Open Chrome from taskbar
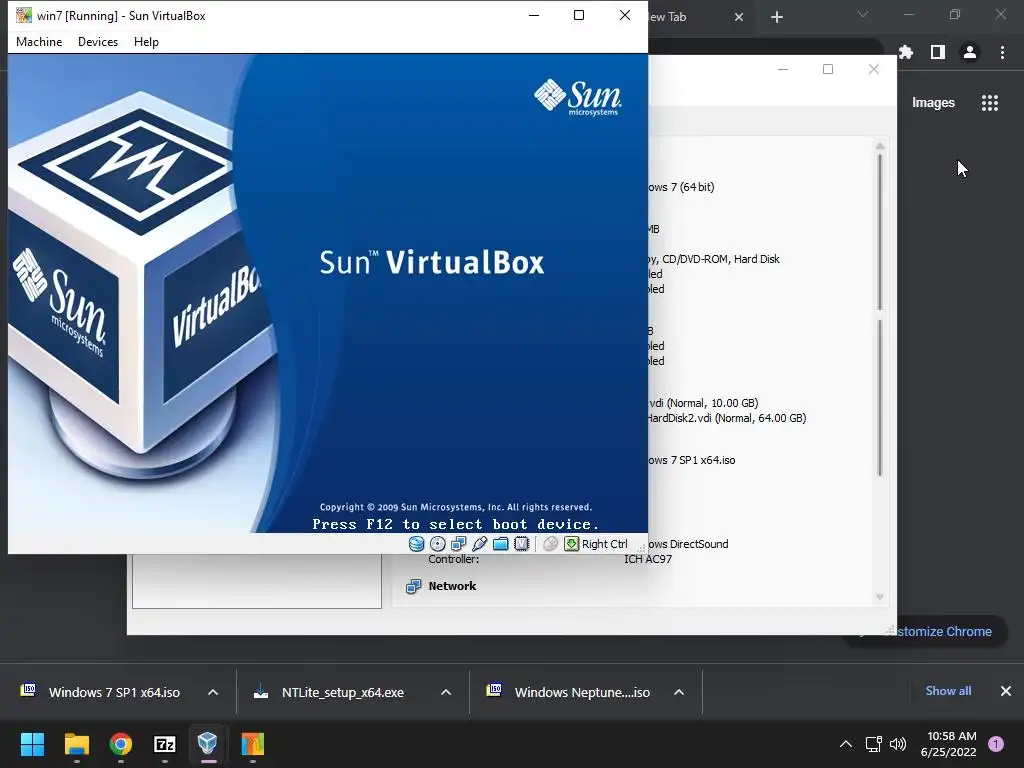Image resolution: width=1024 pixels, height=768 pixels. point(121,744)
